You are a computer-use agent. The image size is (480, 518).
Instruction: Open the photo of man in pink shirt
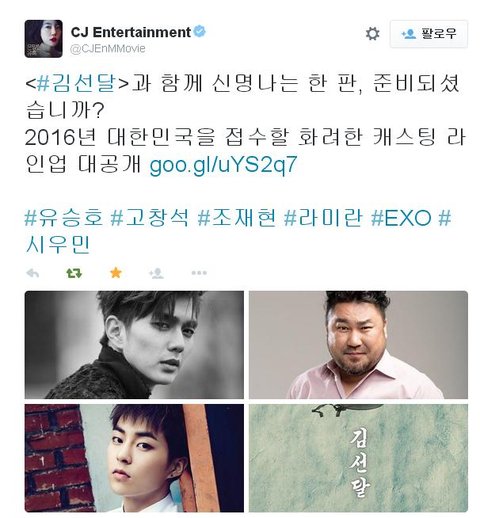[x=358, y=345]
